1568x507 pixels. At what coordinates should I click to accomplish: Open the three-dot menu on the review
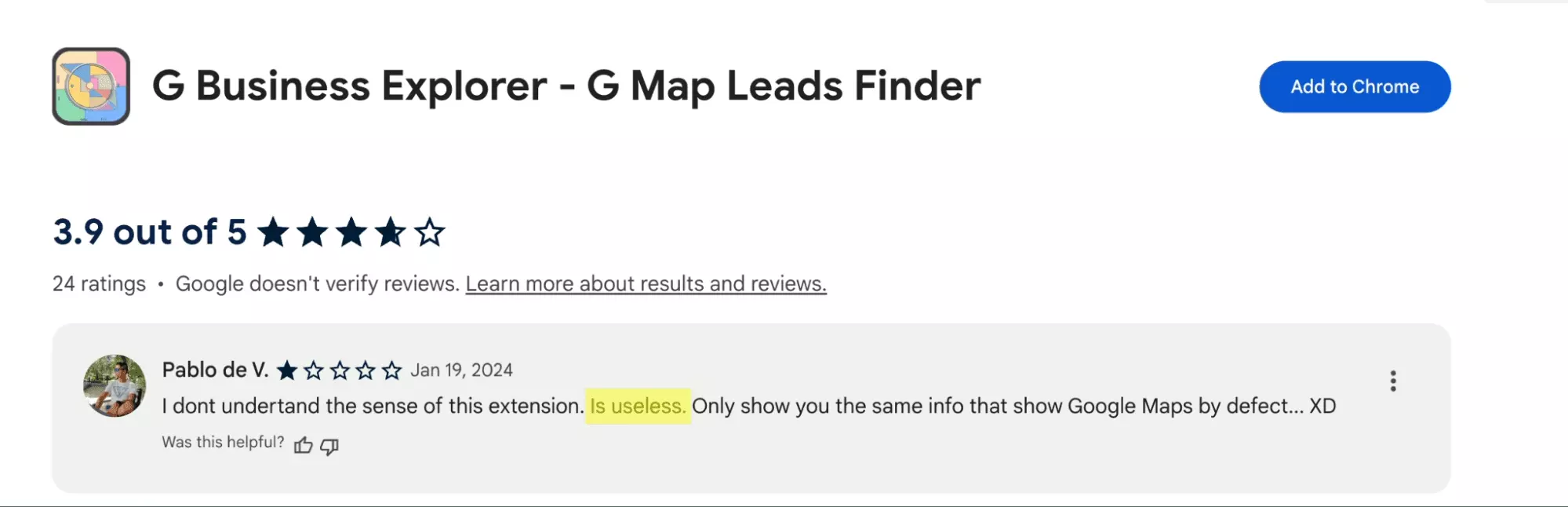pyautogui.click(x=1393, y=381)
